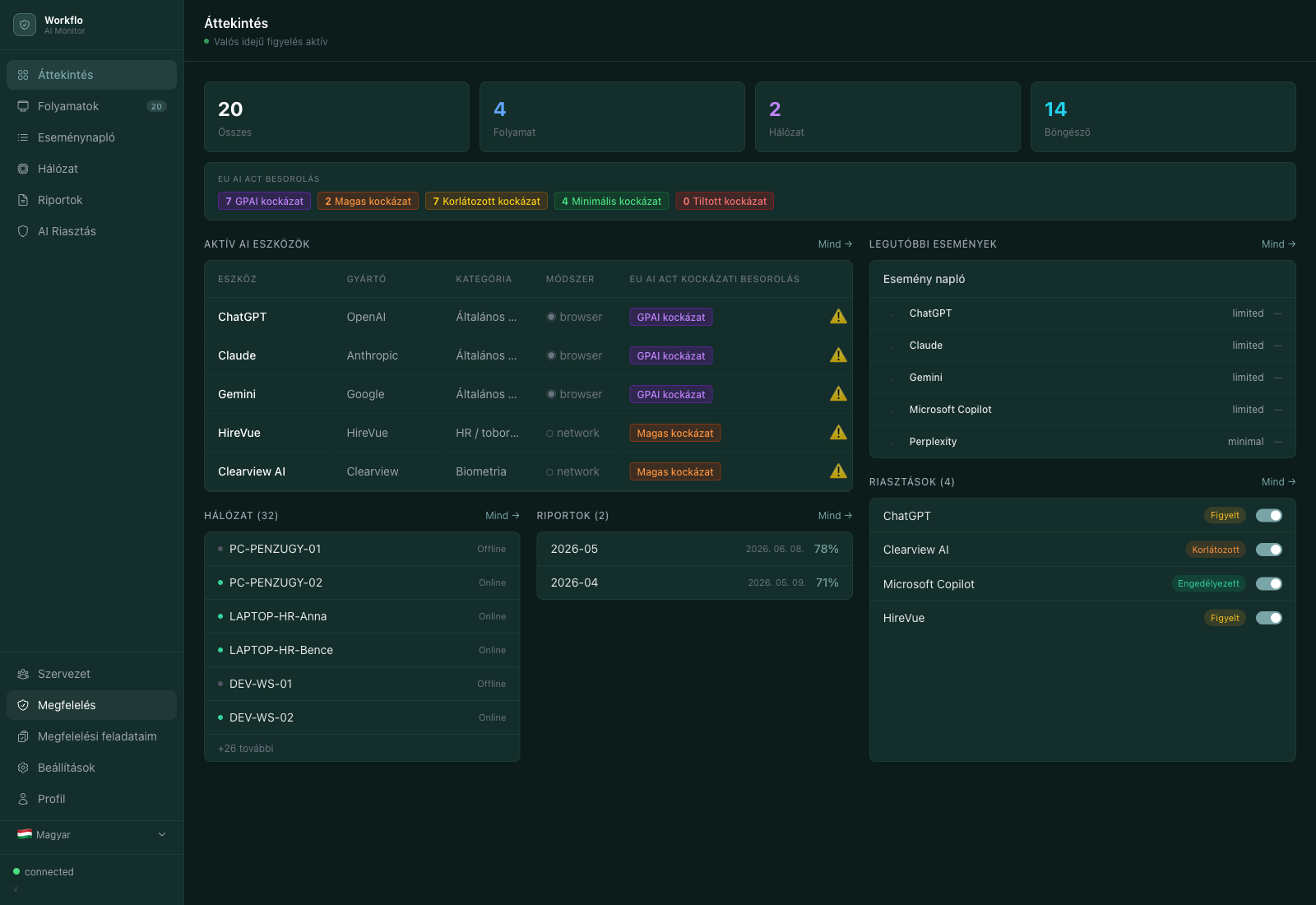This screenshot has width=1316, height=905.
Task: Click Mind link for Aktív AI eszközök
Action: point(835,244)
